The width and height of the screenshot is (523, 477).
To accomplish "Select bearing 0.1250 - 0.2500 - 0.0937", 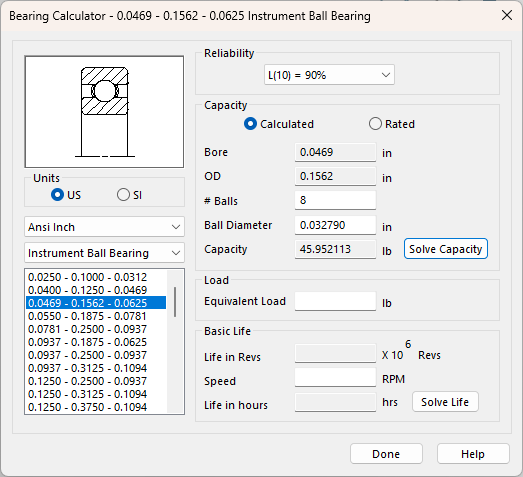I will (x=96, y=381).
